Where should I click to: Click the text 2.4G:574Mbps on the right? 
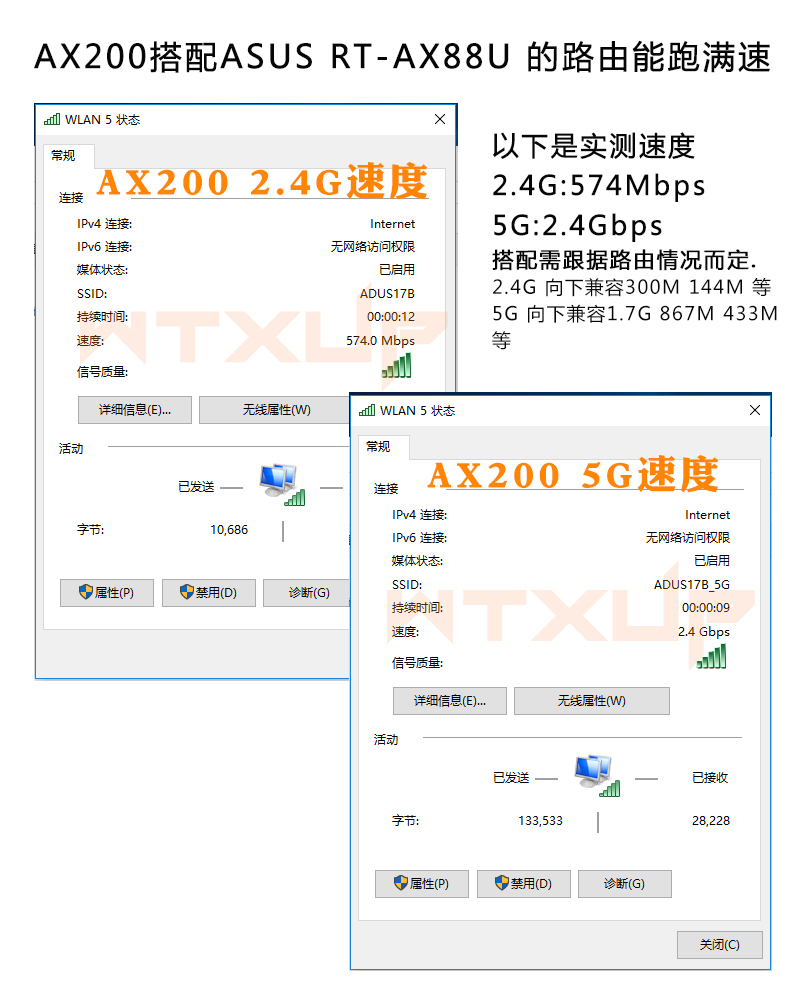point(599,186)
